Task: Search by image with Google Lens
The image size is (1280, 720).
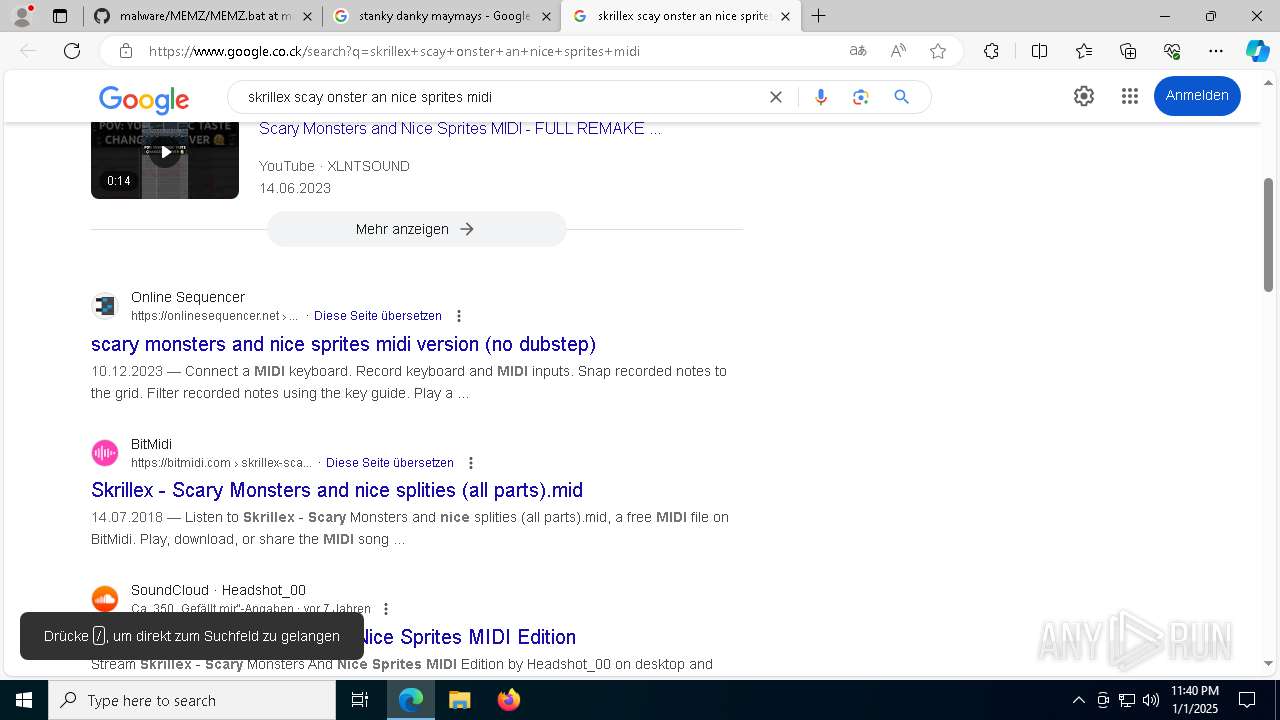Action: [x=861, y=97]
